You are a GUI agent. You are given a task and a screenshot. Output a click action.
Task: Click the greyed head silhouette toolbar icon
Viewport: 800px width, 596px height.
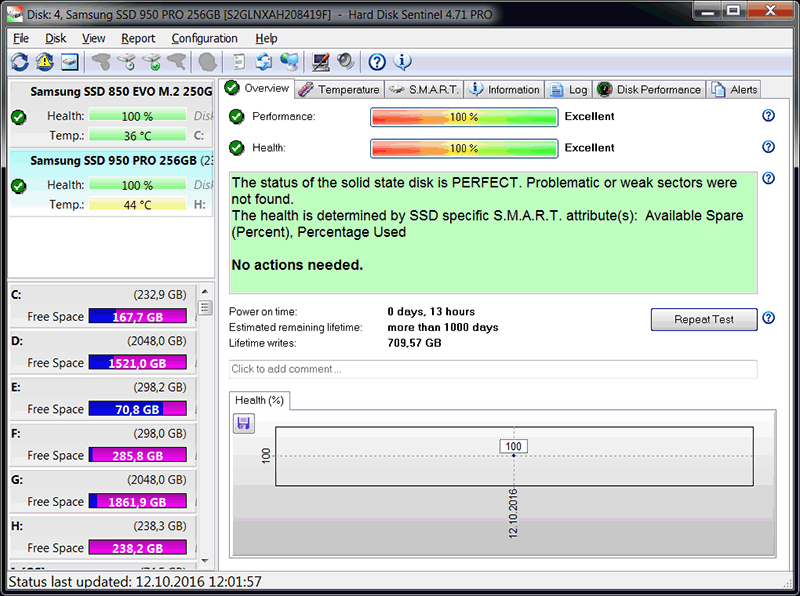[x=207, y=62]
